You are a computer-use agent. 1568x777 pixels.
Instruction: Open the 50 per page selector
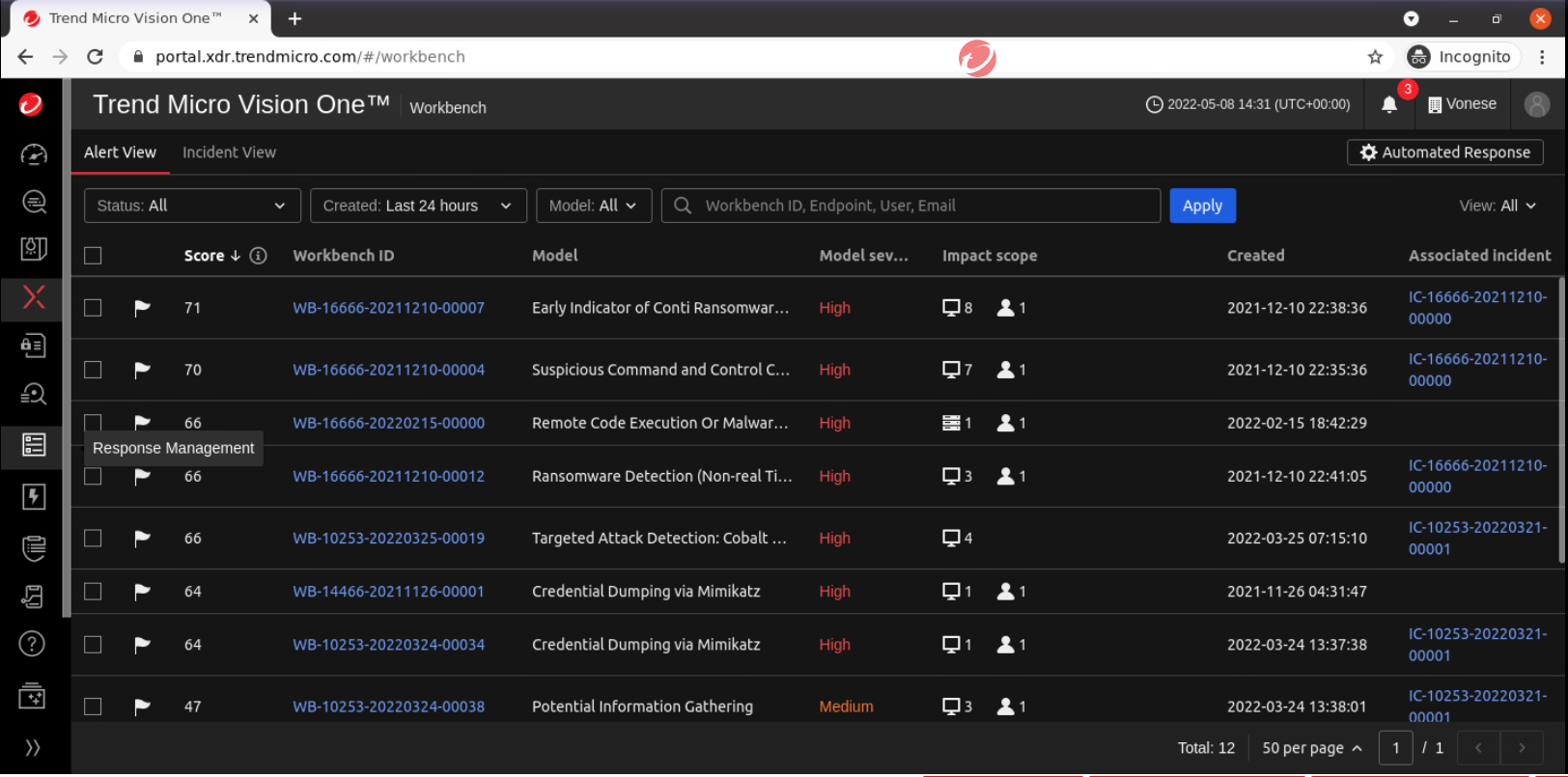coord(1311,748)
